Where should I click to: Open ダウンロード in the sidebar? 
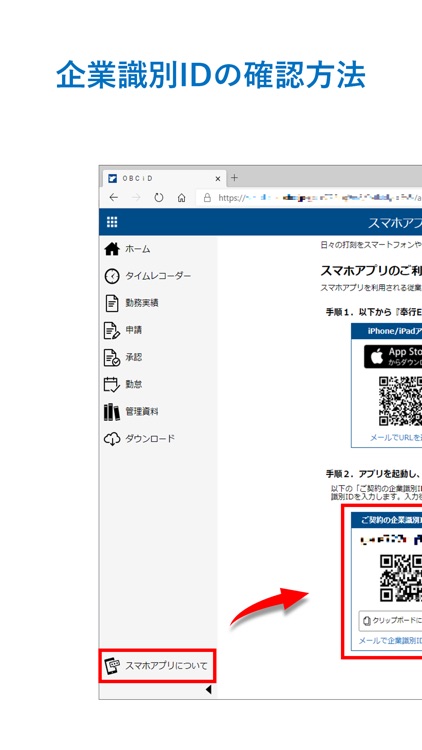(x=150, y=439)
